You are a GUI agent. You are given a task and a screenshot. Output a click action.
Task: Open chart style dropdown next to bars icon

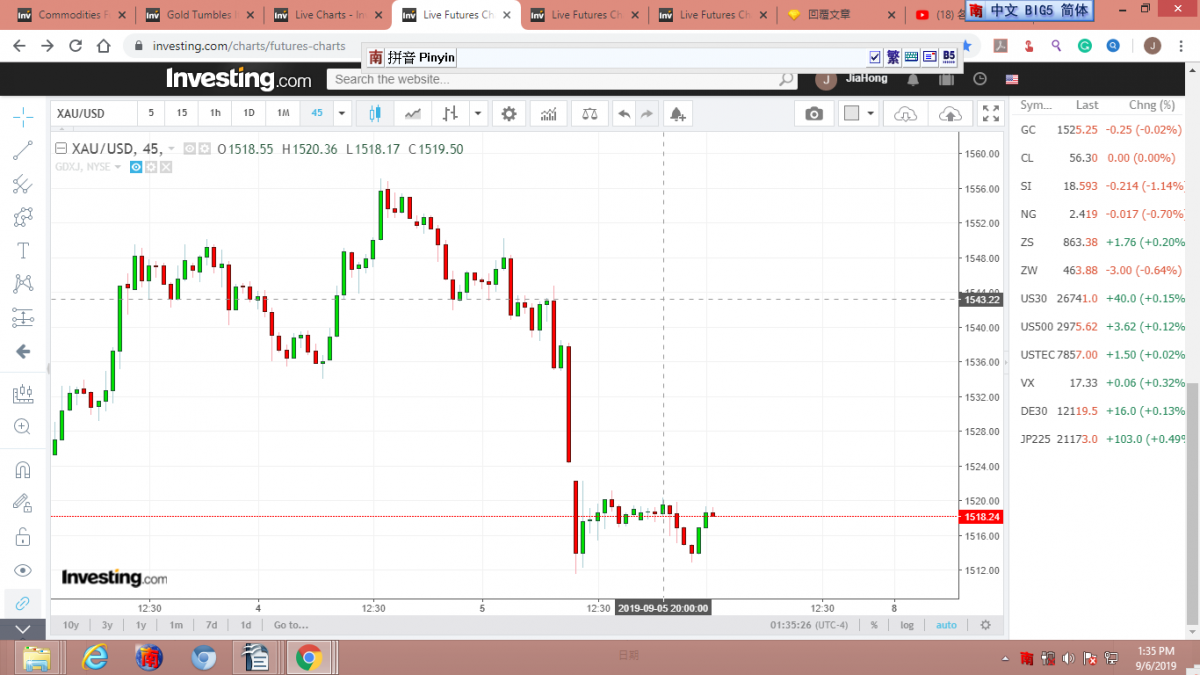(478, 114)
